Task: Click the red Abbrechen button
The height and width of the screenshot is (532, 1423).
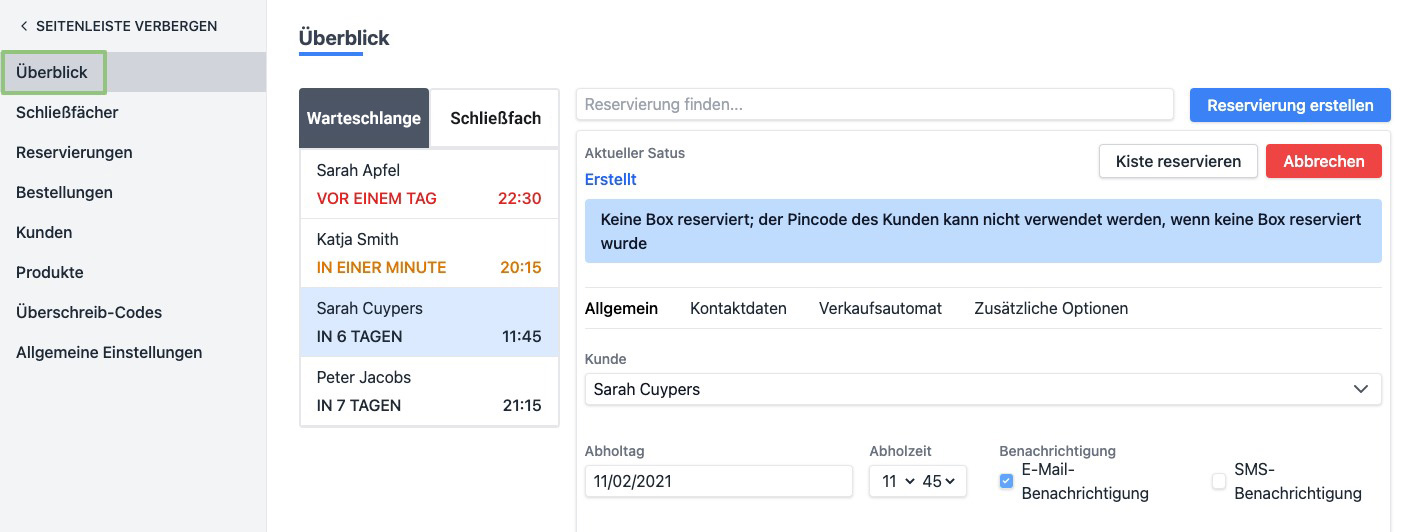Action: pyautogui.click(x=1323, y=161)
